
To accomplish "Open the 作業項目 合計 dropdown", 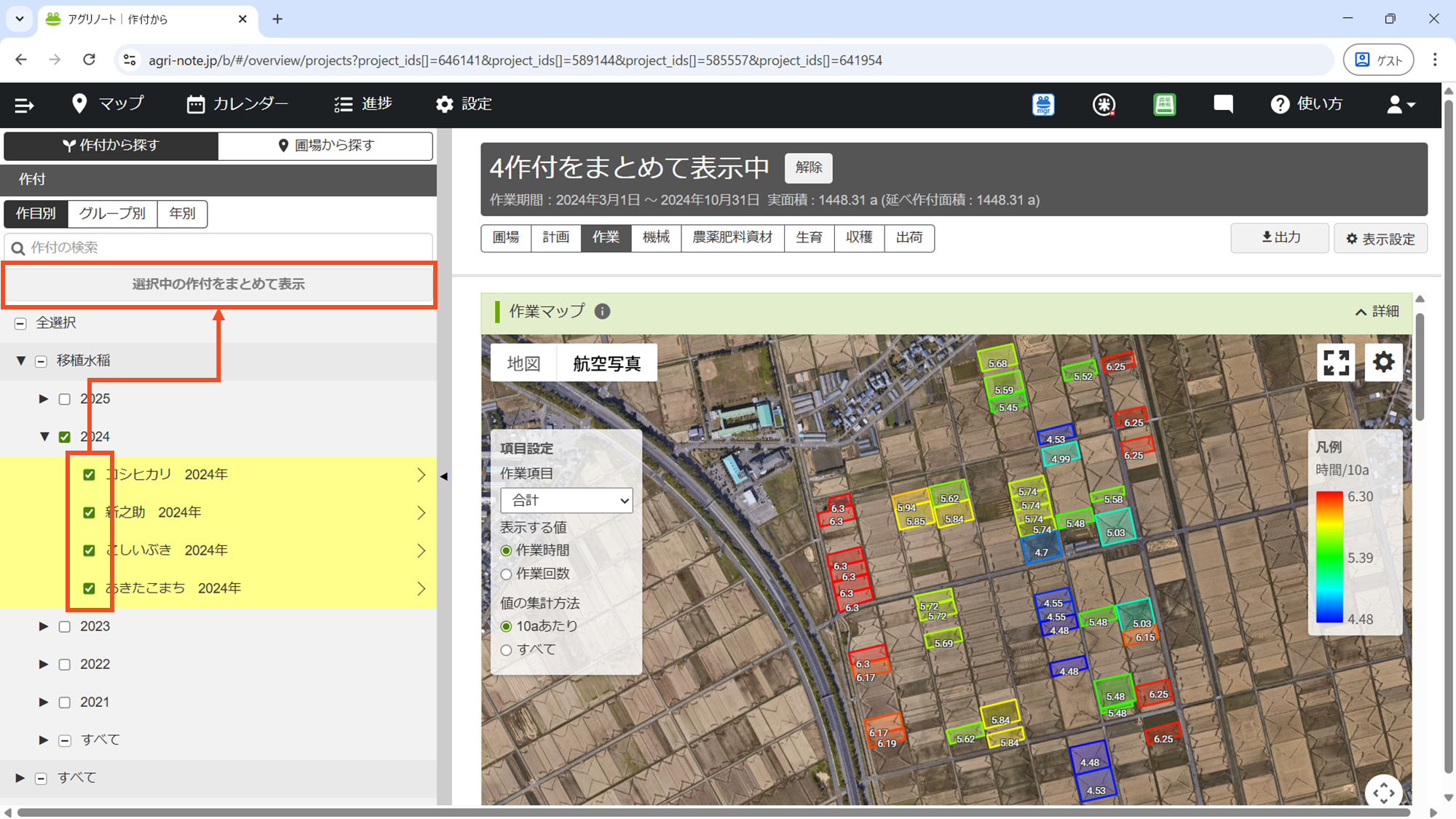I will pos(566,501).
